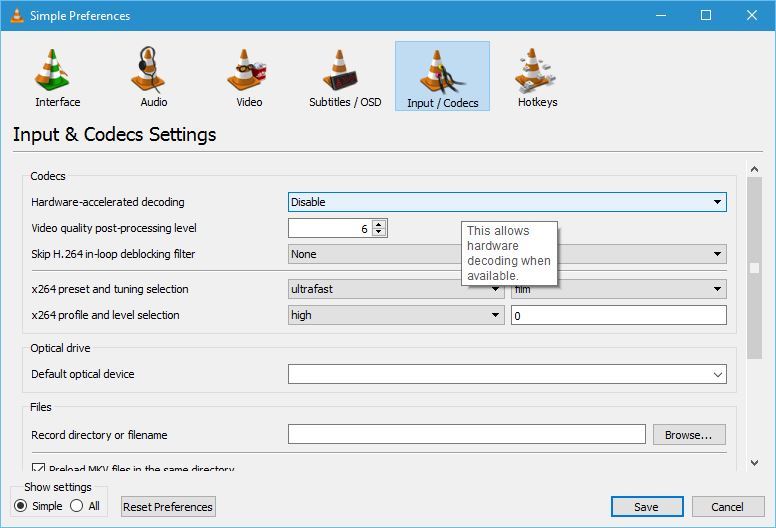Image resolution: width=776 pixels, height=528 pixels.
Task: Open the Hotkeys cone icon
Action: [534, 70]
